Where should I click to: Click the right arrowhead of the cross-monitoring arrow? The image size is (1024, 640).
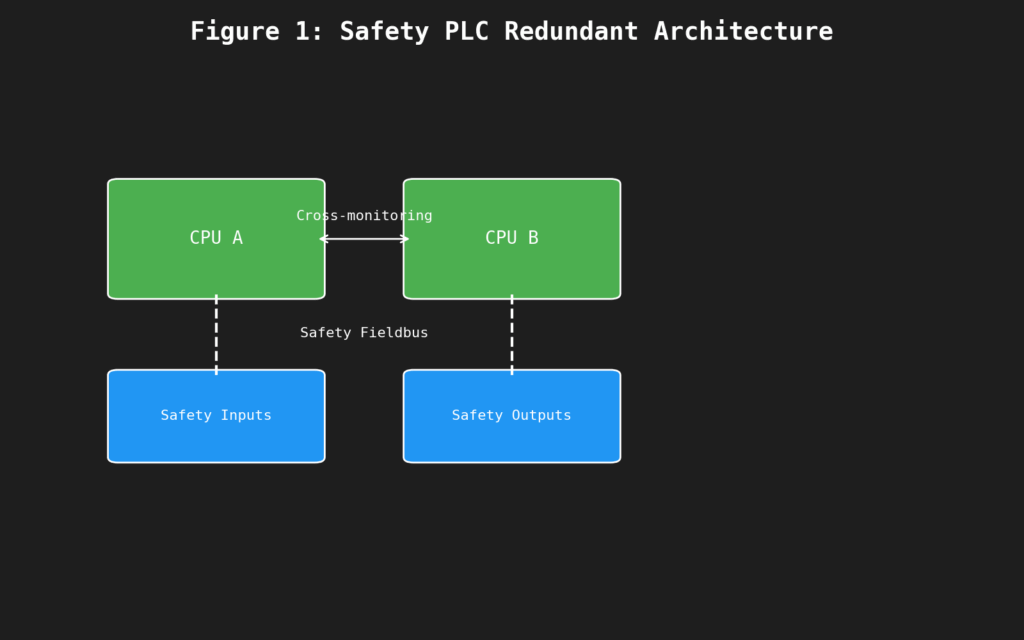pyautogui.click(x=405, y=238)
